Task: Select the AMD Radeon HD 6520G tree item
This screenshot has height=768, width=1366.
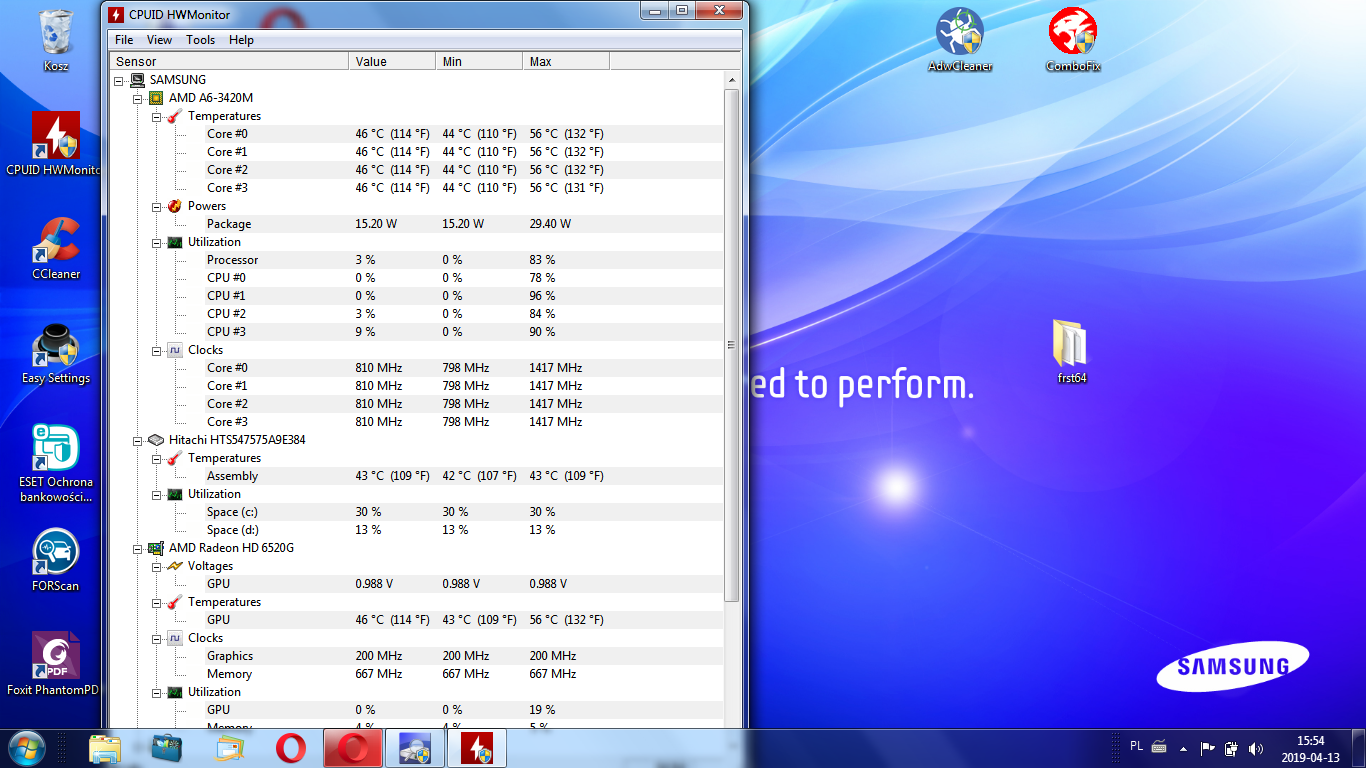Action: click(x=231, y=548)
